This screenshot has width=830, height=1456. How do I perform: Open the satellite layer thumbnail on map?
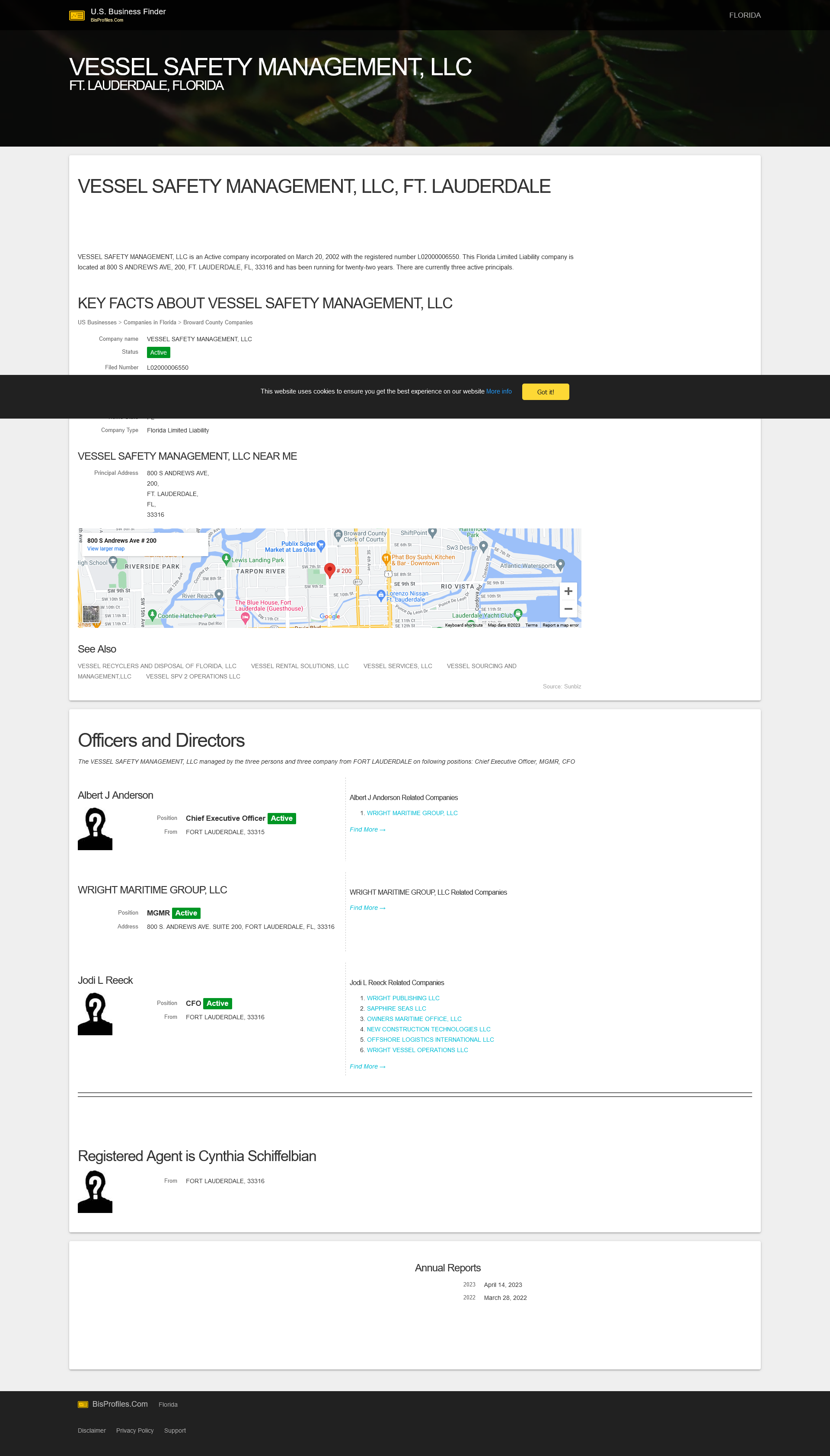(x=91, y=614)
